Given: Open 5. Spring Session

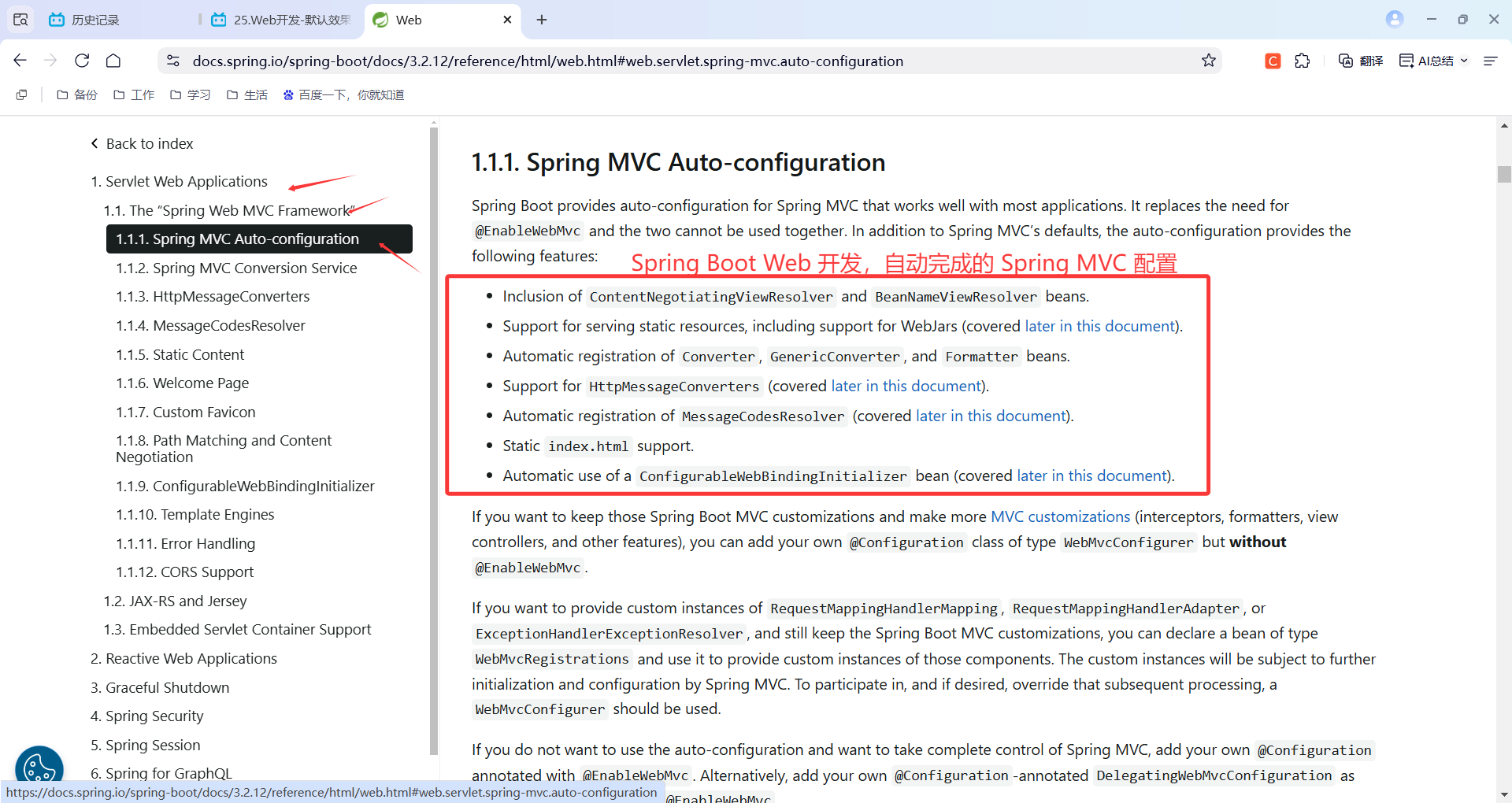Looking at the screenshot, I should coord(145,745).
